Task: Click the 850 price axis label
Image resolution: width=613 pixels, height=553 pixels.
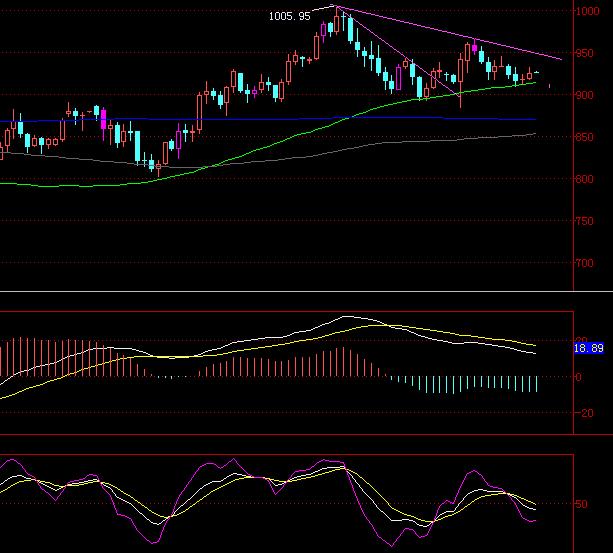Action: 585,137
